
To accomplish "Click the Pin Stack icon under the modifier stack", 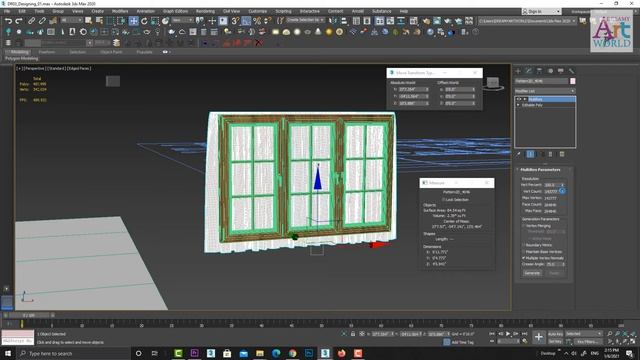I will click(x=519, y=154).
